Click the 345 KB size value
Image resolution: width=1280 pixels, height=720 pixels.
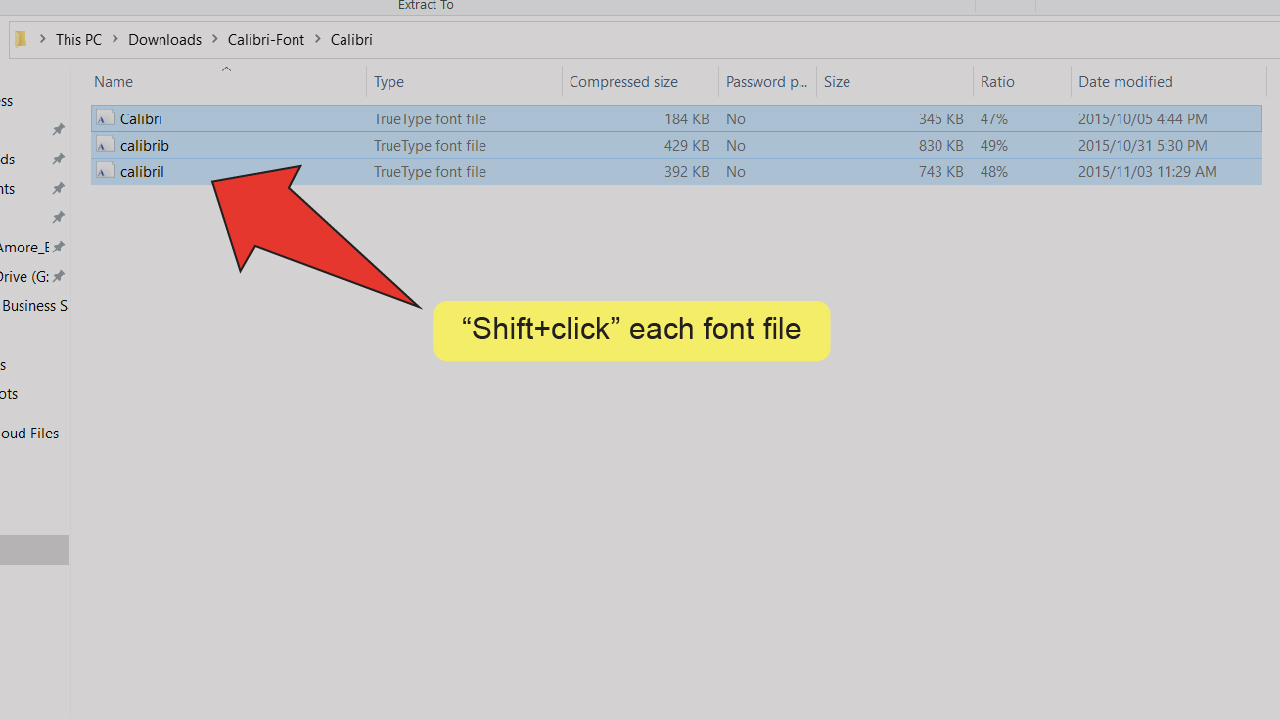[941, 119]
